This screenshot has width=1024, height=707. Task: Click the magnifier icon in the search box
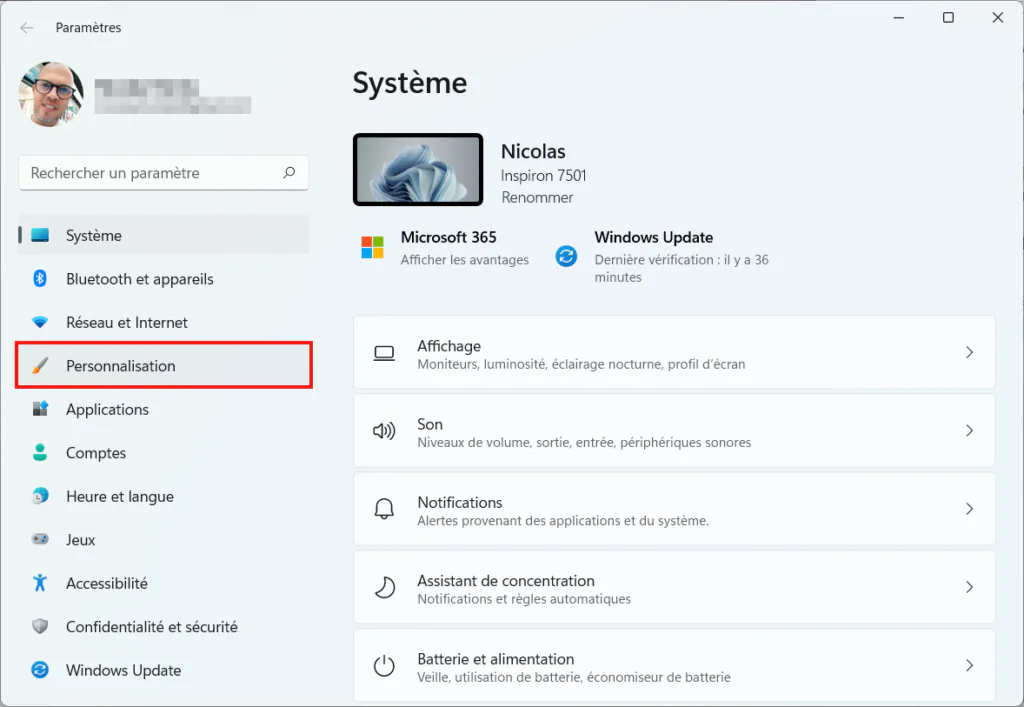click(289, 172)
